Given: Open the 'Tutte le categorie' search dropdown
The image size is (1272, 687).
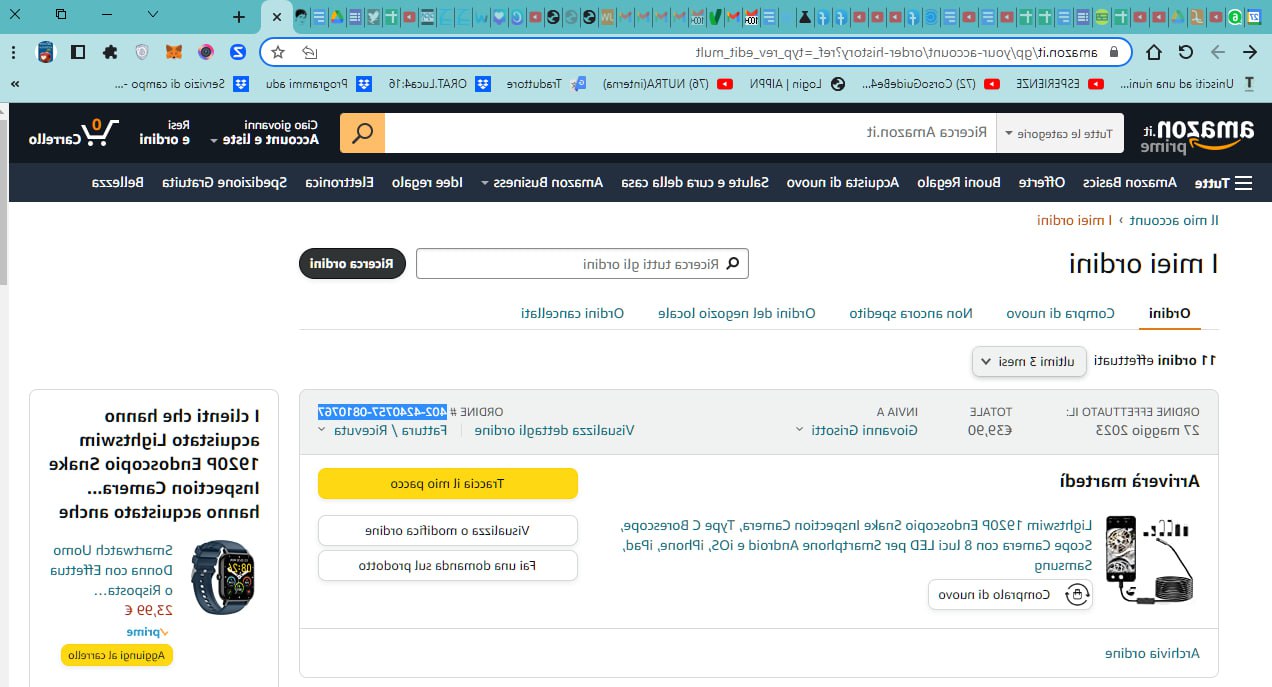Looking at the screenshot, I should pyautogui.click(x=1060, y=133).
